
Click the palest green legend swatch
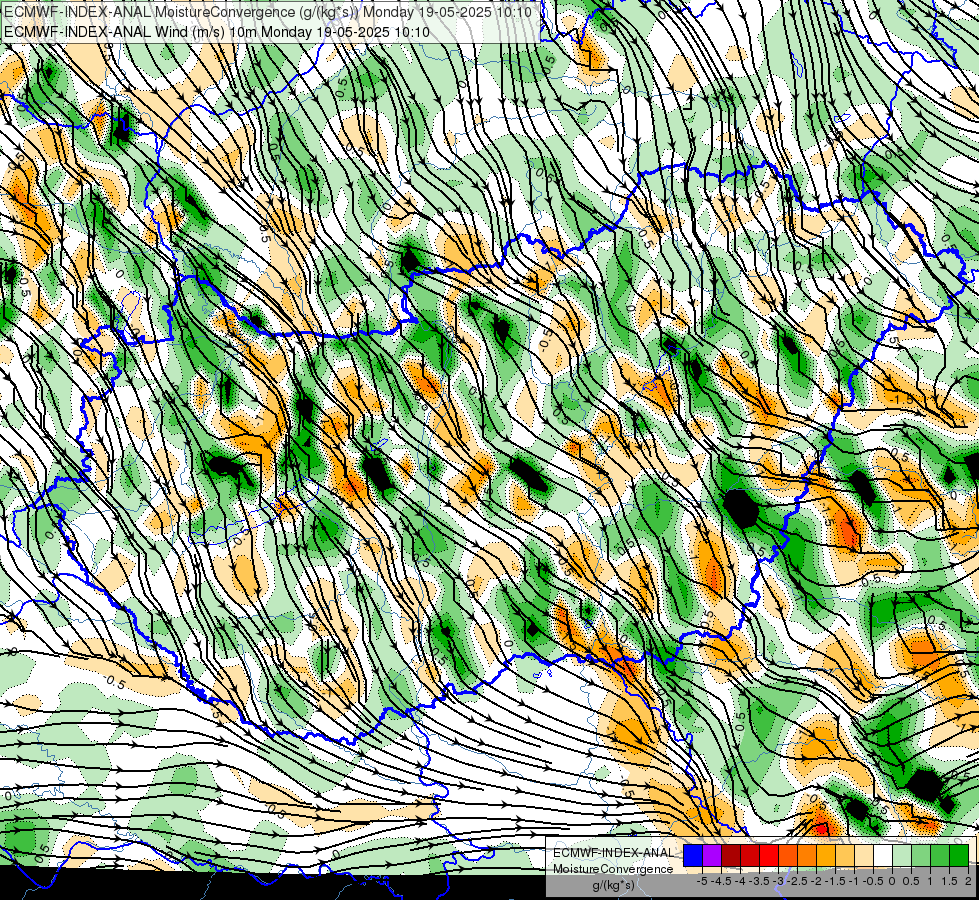(x=902, y=856)
